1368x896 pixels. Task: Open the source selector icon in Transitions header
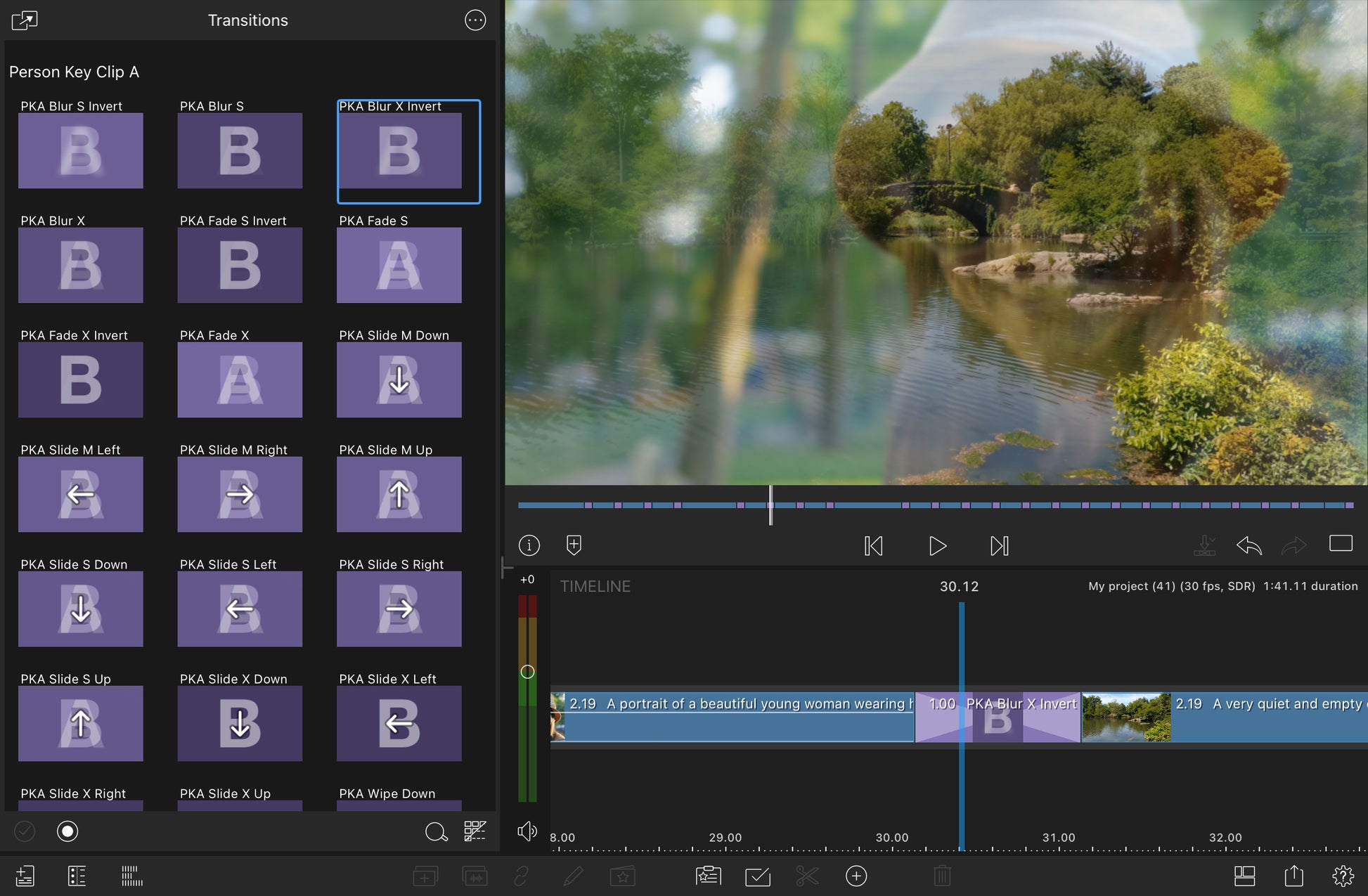coord(25,20)
